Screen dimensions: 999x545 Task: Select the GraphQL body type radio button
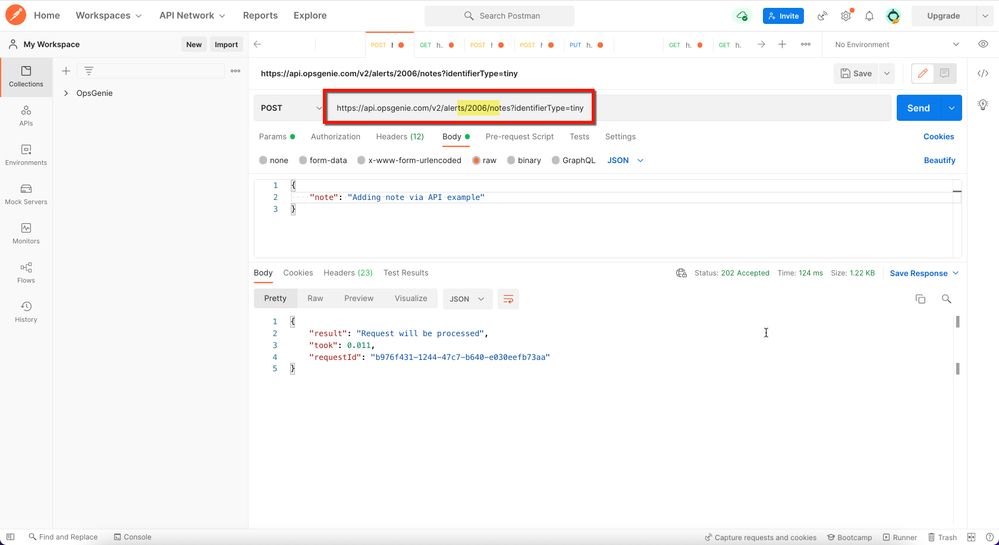click(556, 161)
